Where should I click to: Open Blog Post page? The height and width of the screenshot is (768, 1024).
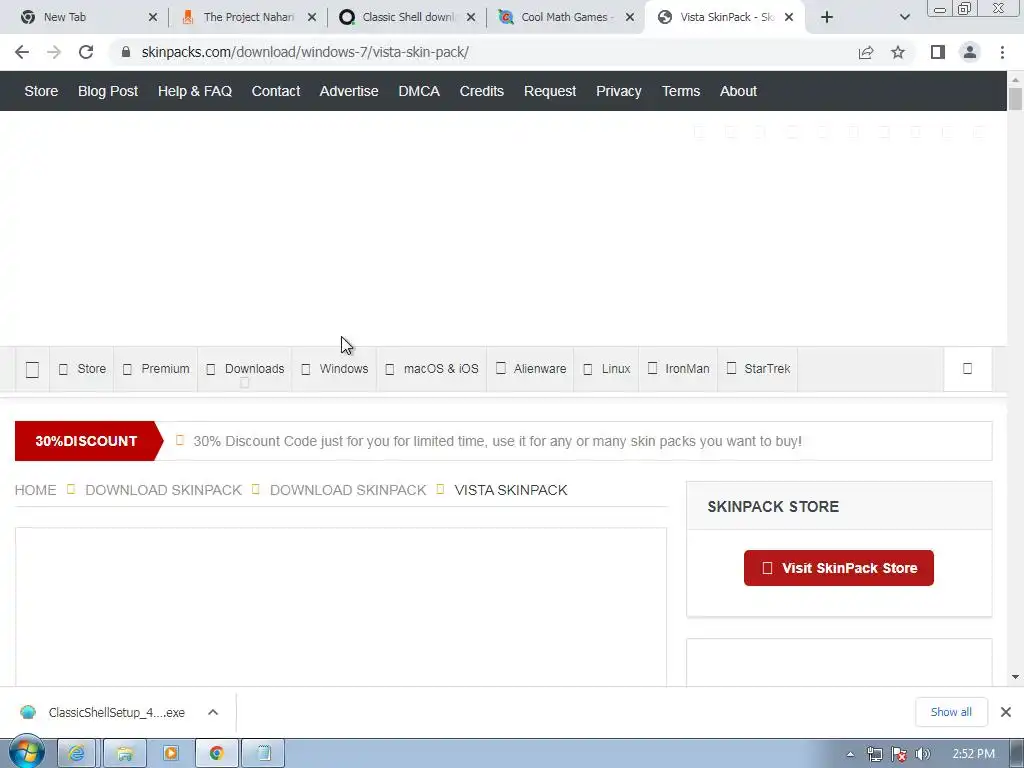pyautogui.click(x=108, y=91)
